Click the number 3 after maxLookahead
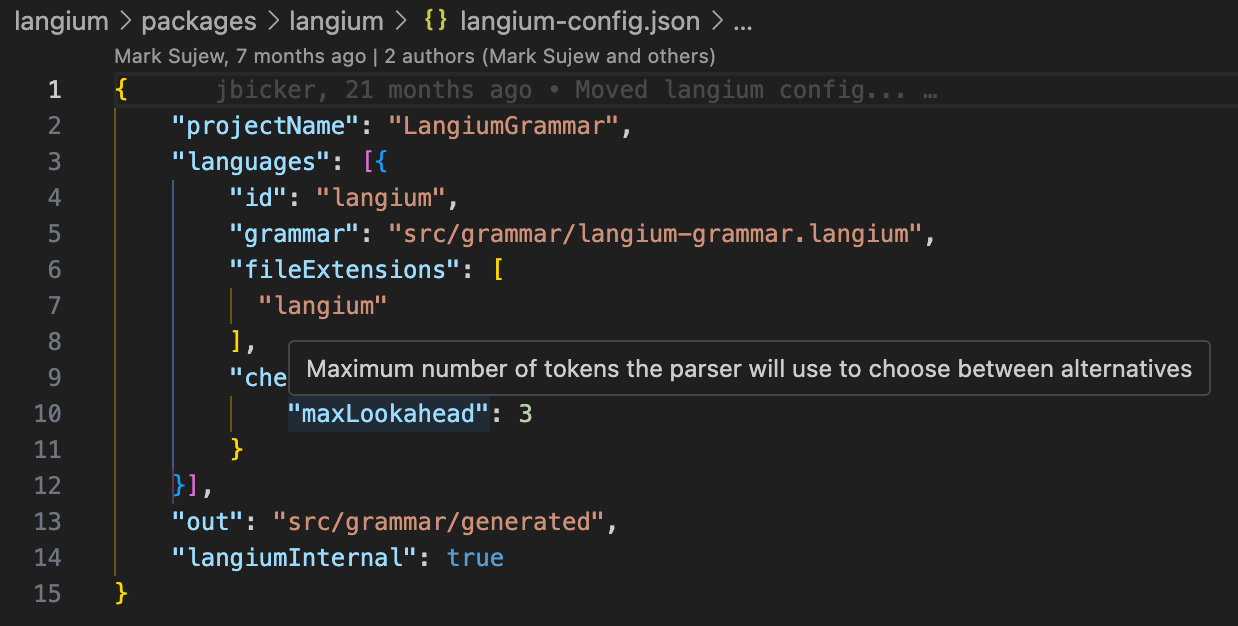The image size is (1238, 626). 527,413
